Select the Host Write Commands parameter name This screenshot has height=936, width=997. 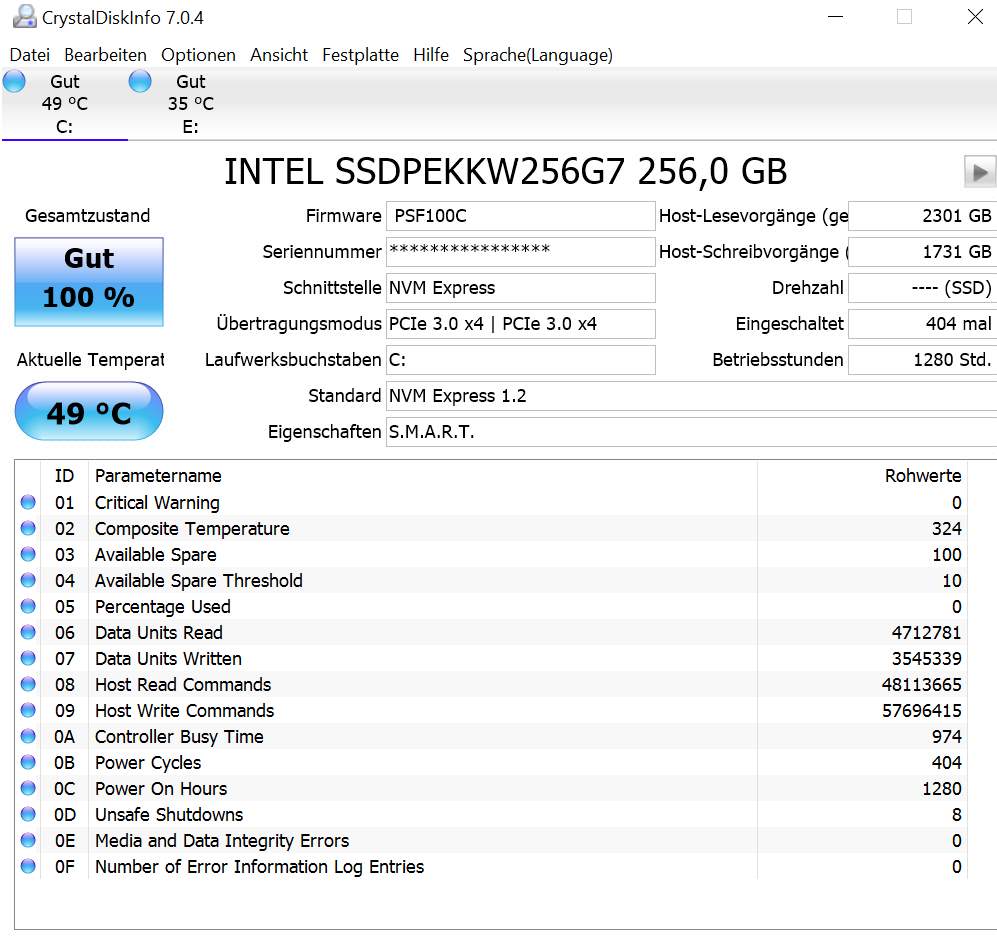(184, 711)
